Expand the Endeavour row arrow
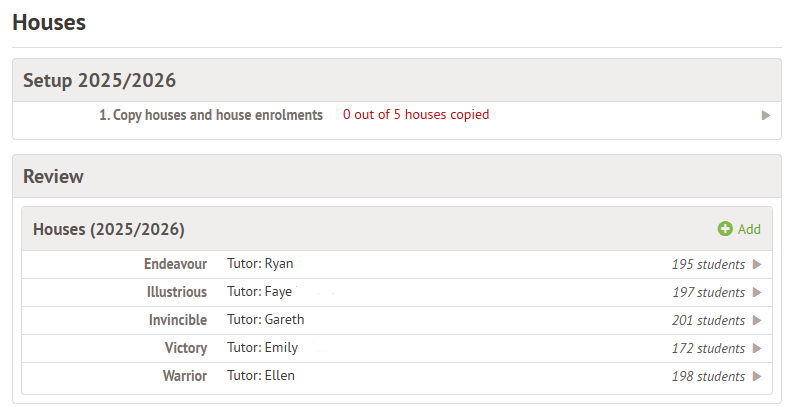788x407 pixels. pos(757,265)
